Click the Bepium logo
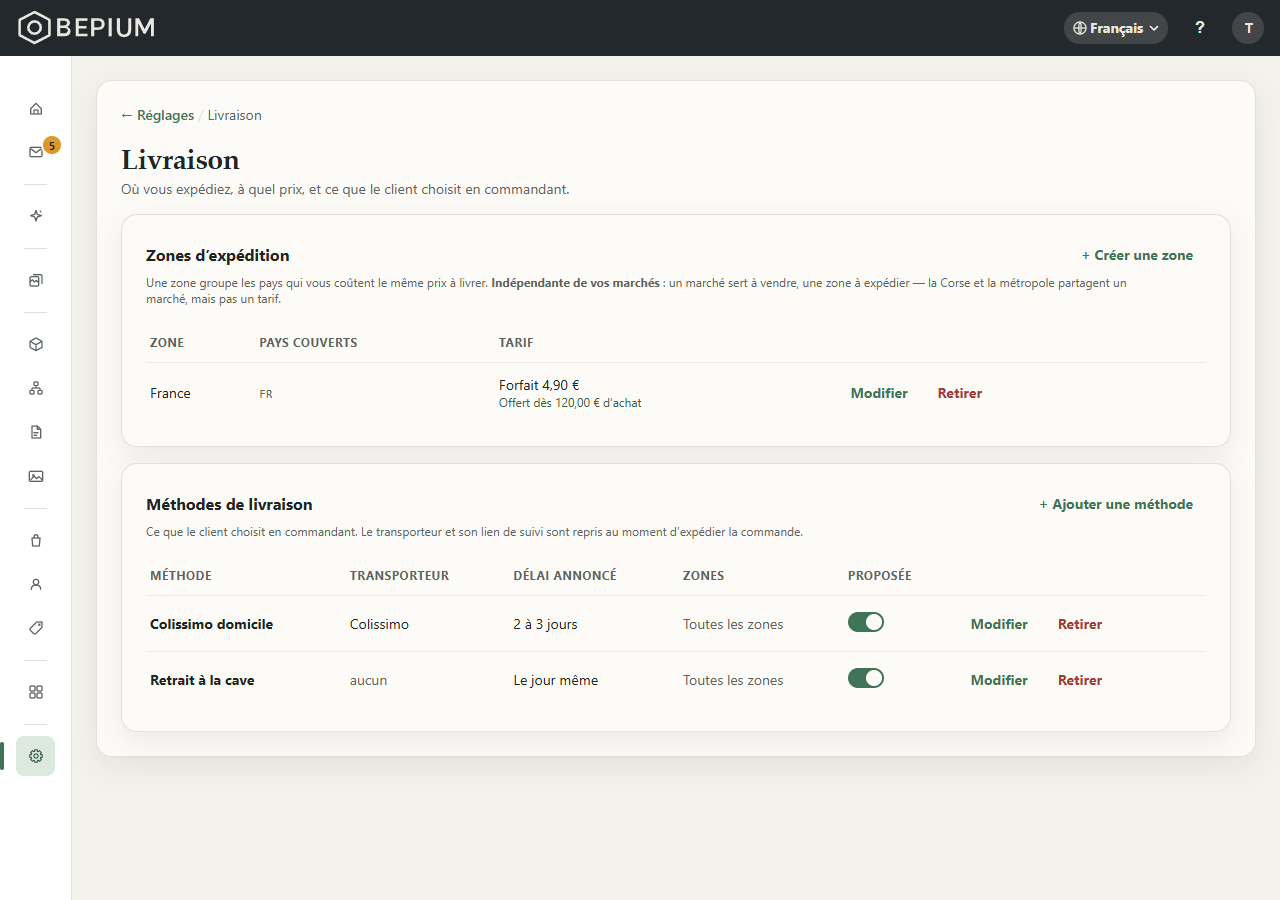 coord(87,28)
